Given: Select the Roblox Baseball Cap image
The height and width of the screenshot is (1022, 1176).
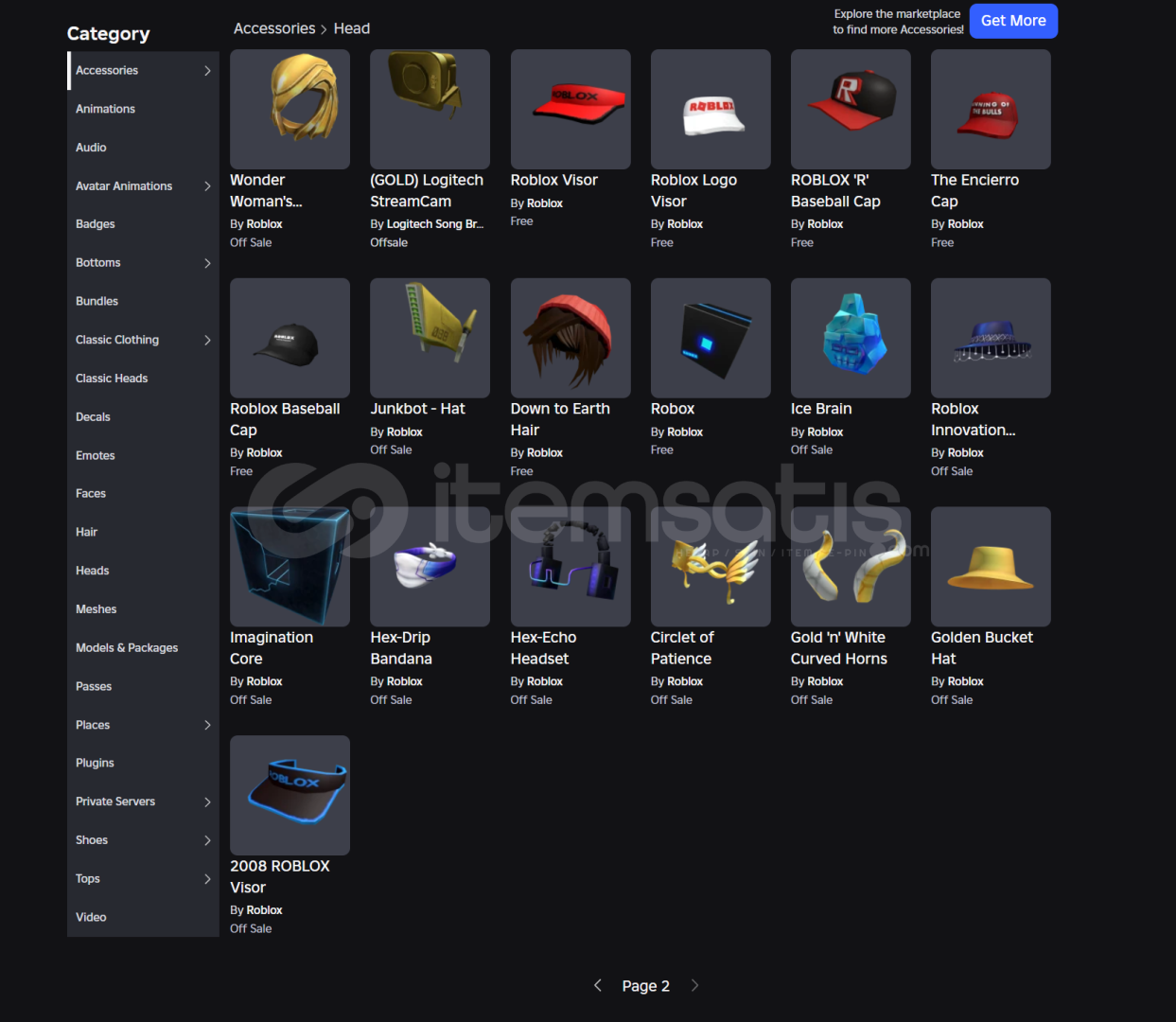Looking at the screenshot, I should 290,338.
